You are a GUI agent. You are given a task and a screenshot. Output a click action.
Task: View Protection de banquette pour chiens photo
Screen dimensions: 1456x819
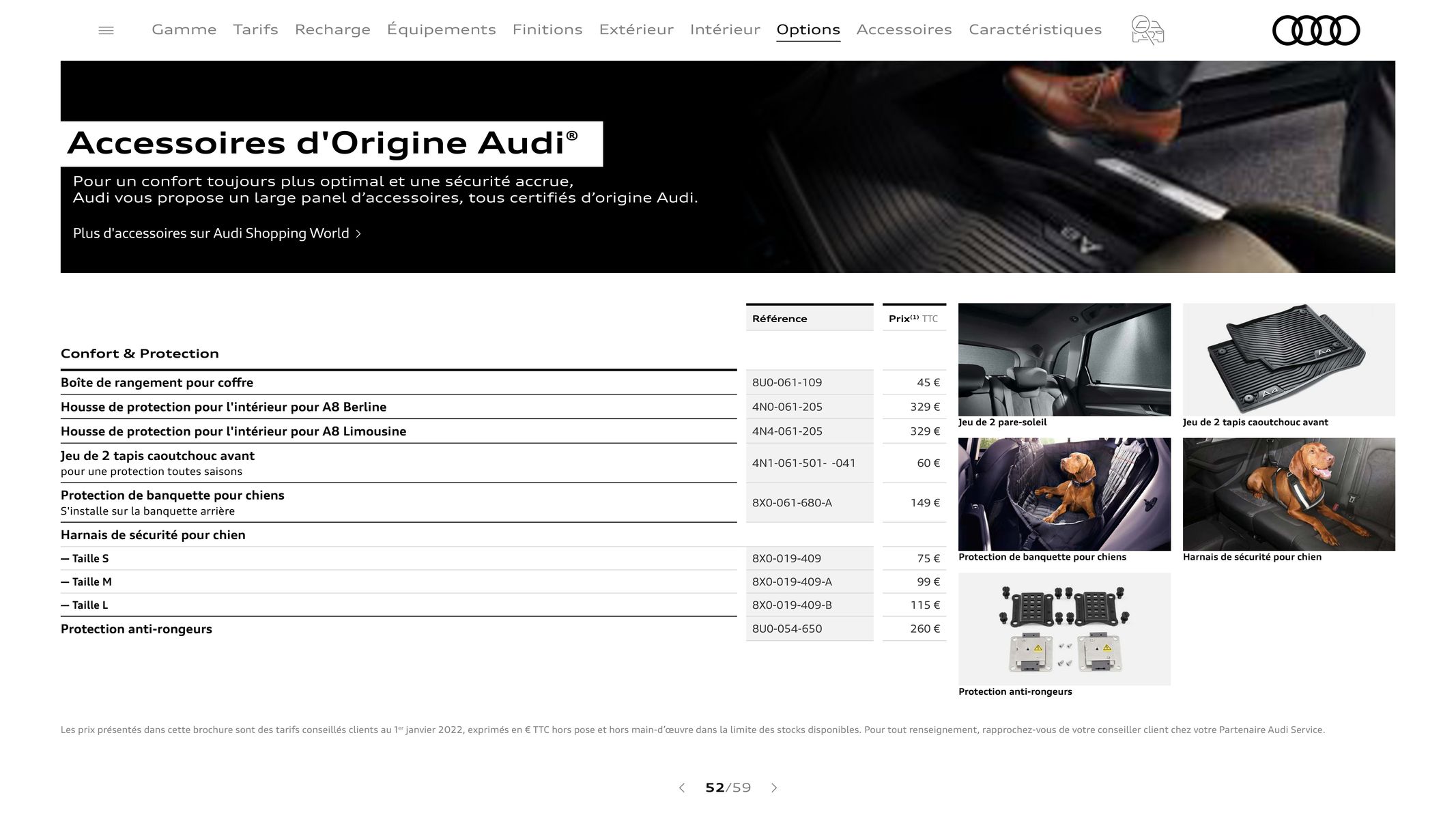[x=1064, y=494]
